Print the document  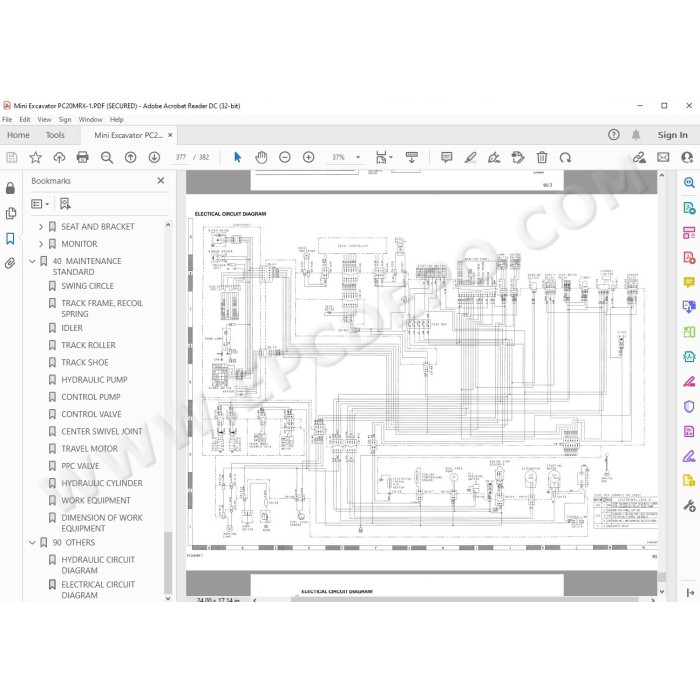coord(83,157)
